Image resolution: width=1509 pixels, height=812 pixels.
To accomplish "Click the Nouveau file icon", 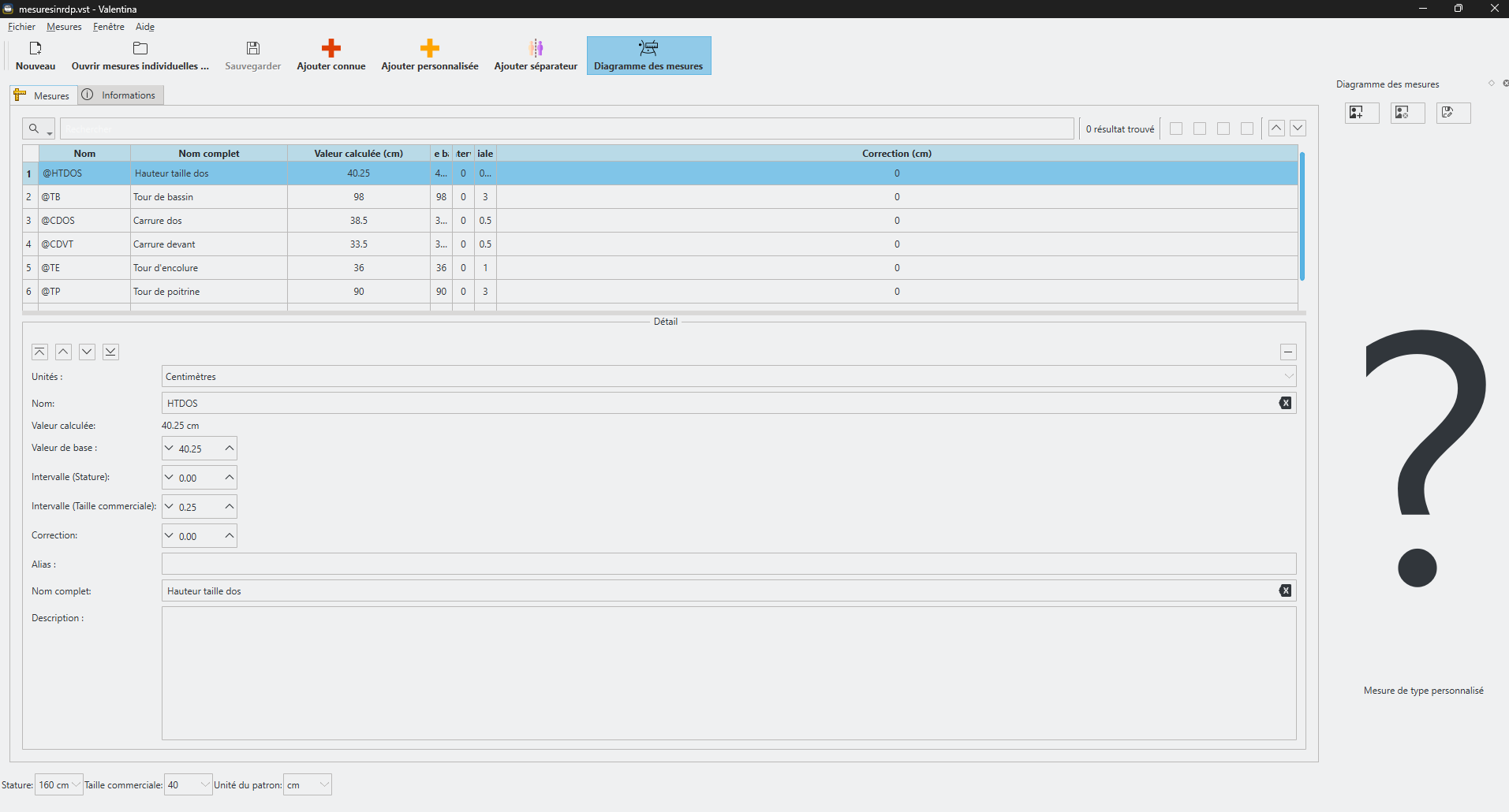I will point(35,49).
